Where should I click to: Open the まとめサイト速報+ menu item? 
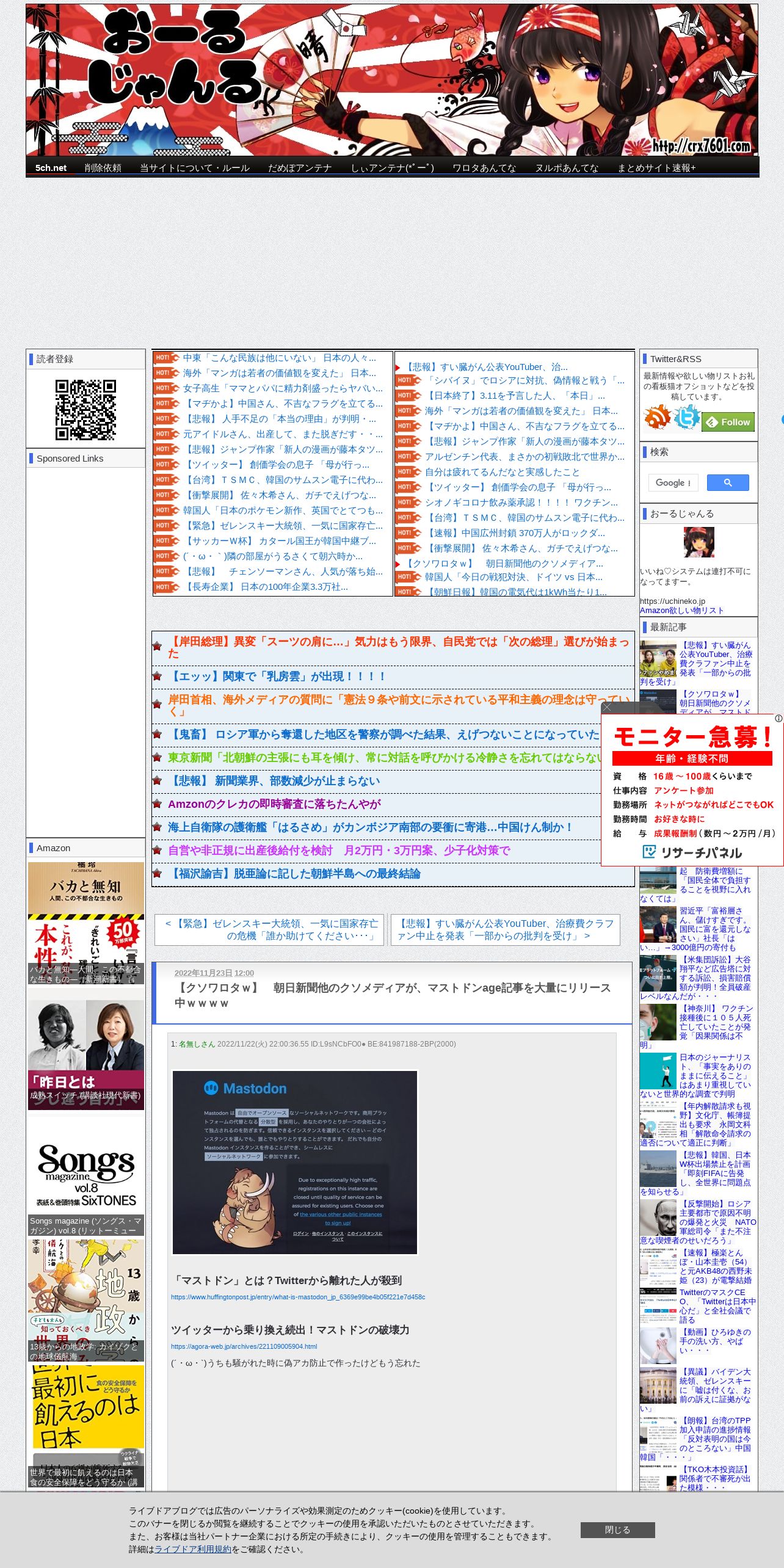pos(656,168)
